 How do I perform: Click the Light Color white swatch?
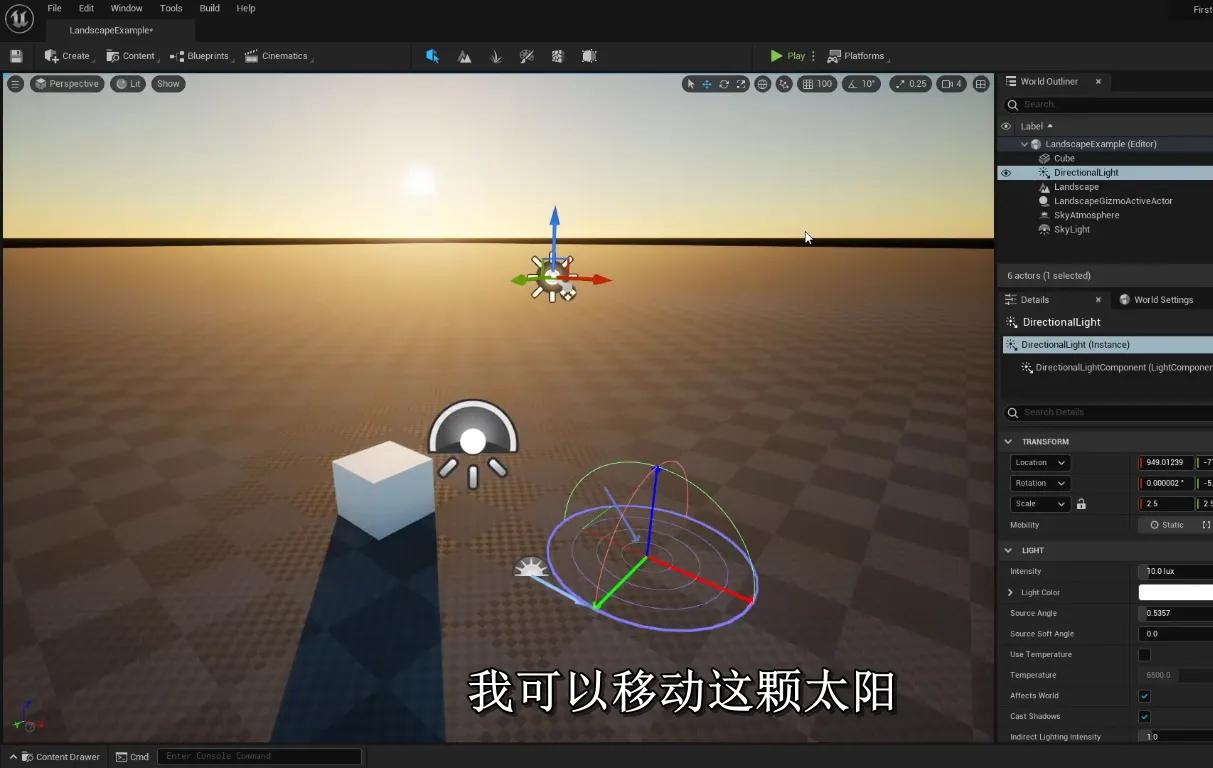1177,592
